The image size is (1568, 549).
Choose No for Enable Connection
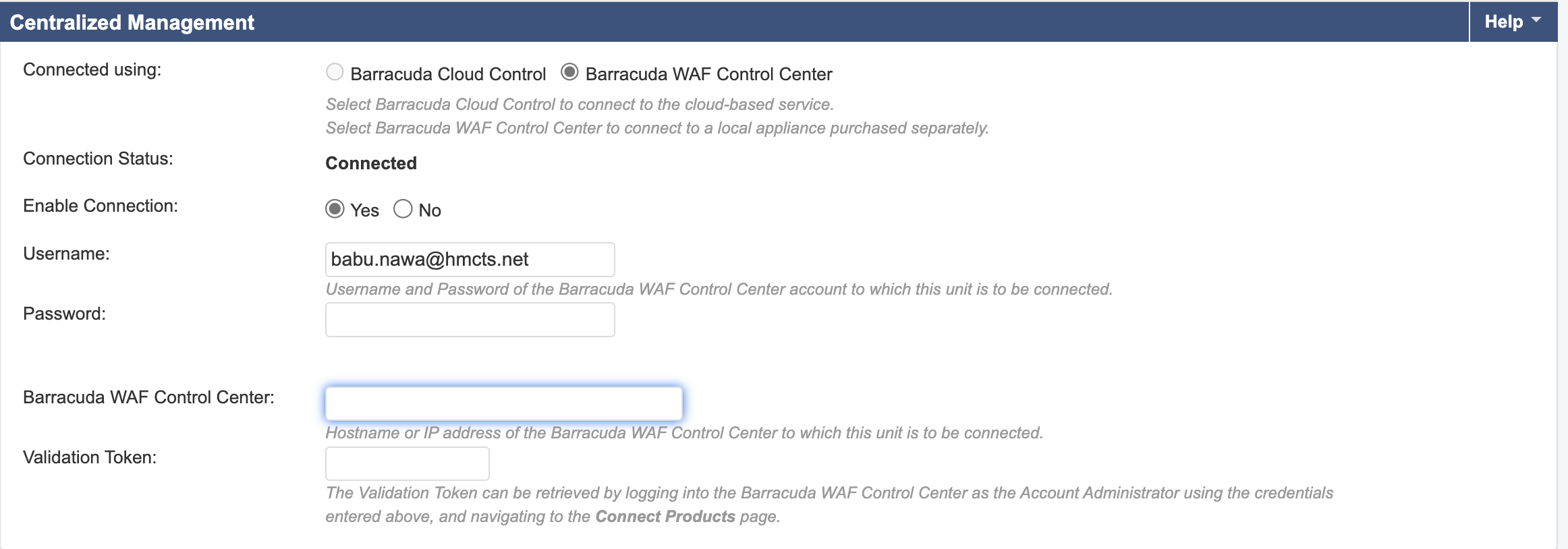point(403,209)
